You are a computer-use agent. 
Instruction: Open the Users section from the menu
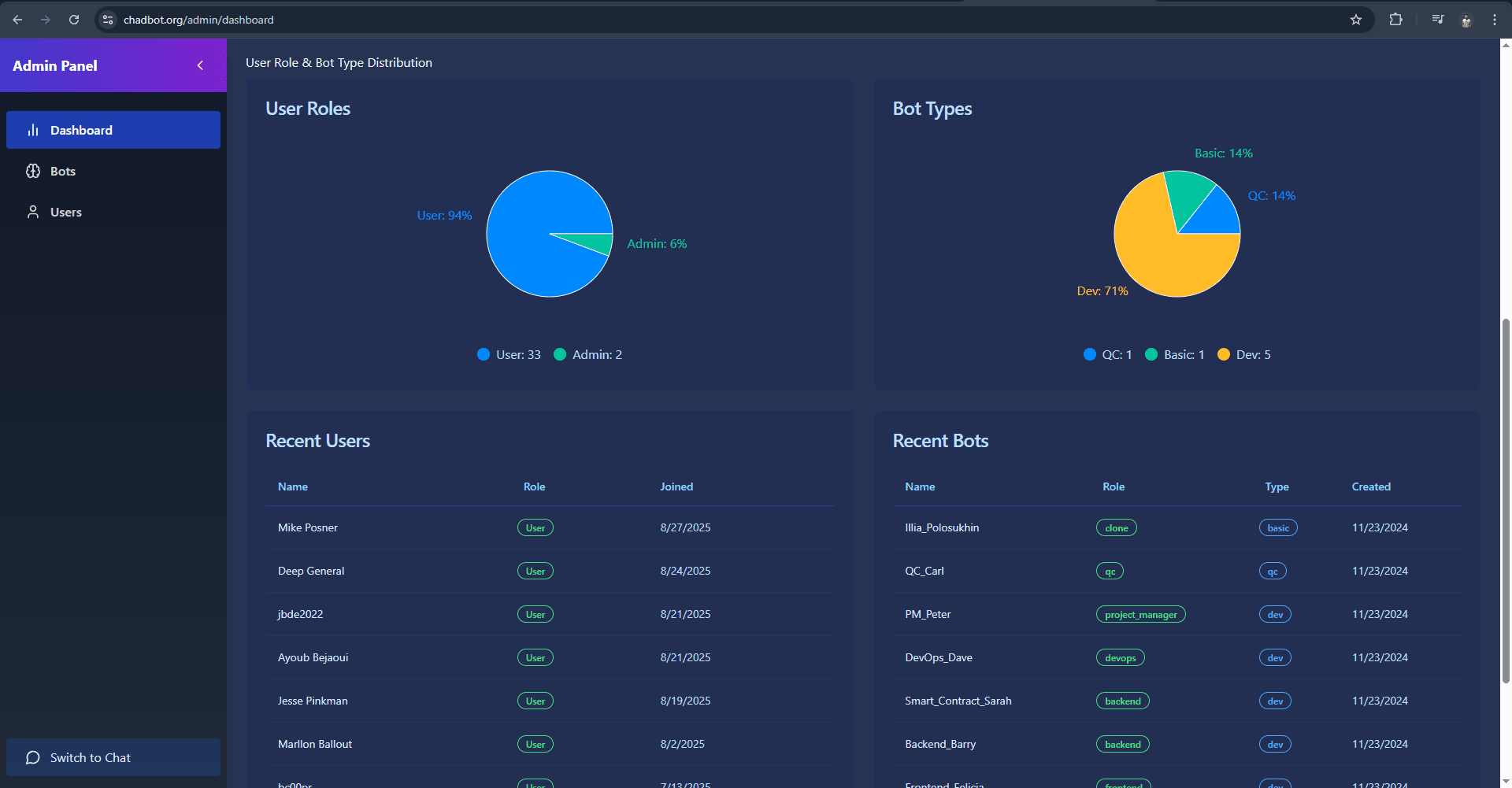66,212
